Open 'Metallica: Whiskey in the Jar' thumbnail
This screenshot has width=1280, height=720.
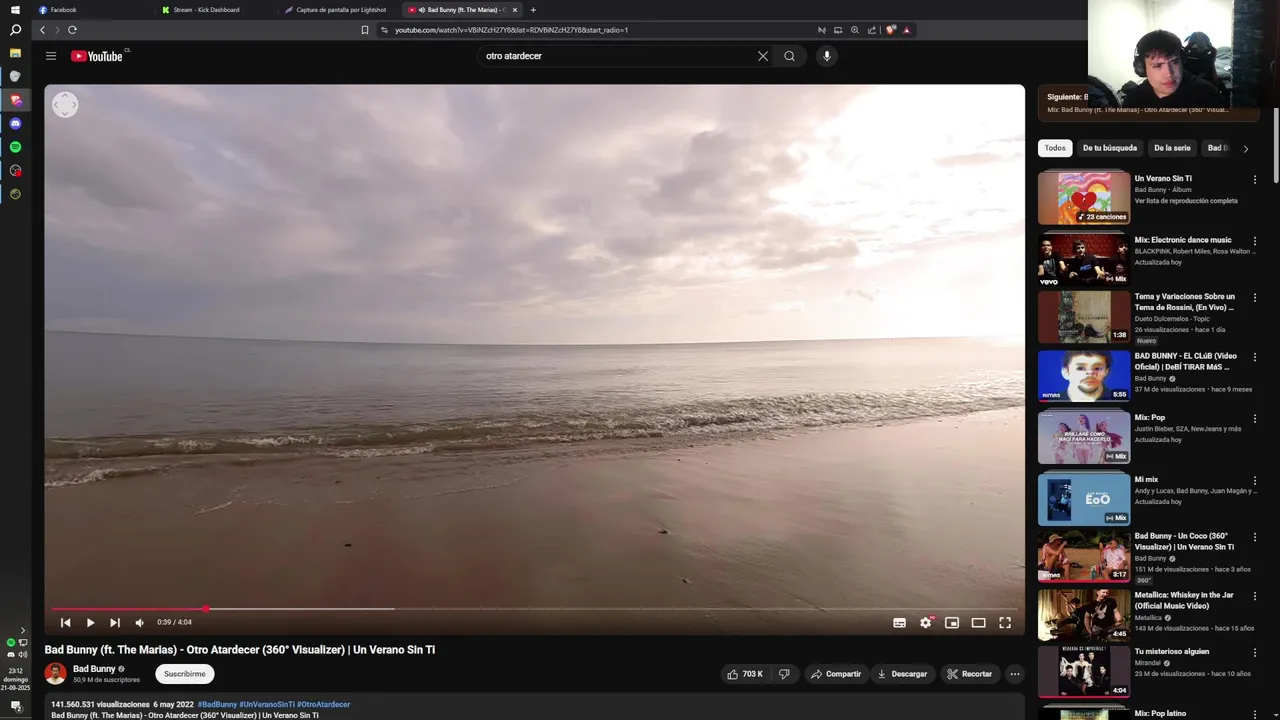tap(1084, 614)
